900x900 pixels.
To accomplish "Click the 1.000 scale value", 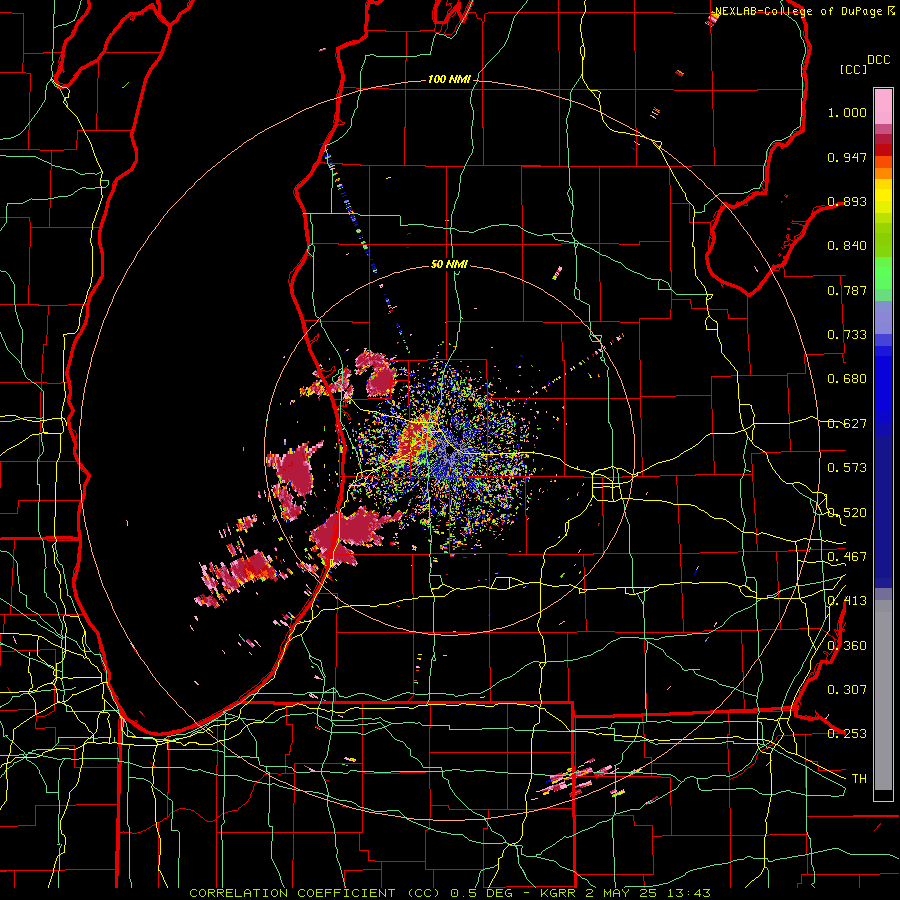I will pos(847,112).
